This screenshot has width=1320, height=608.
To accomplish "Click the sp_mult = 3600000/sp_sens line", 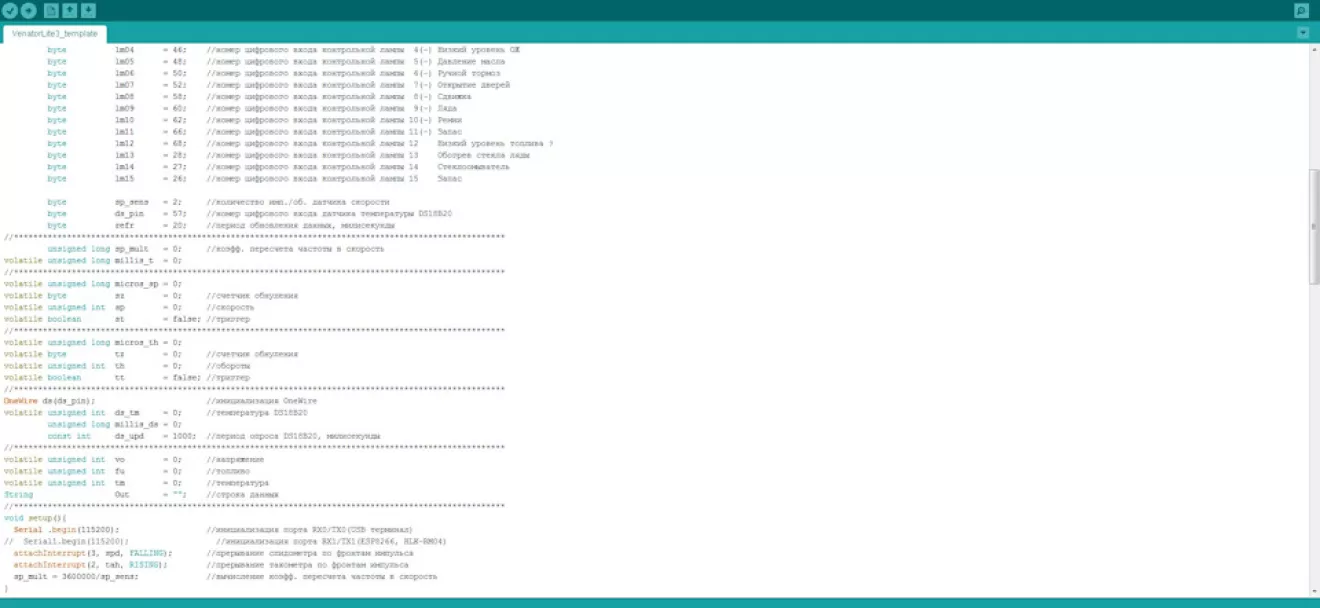I will pyautogui.click(x=75, y=577).
